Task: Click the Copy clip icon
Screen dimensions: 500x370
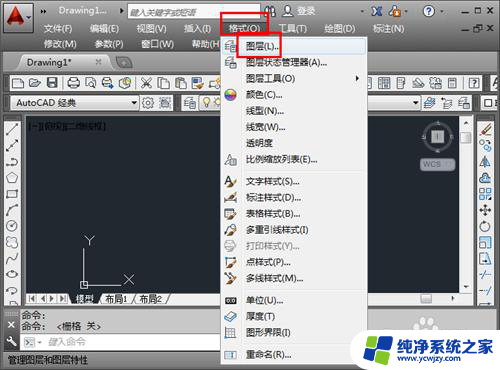Action: [x=163, y=83]
